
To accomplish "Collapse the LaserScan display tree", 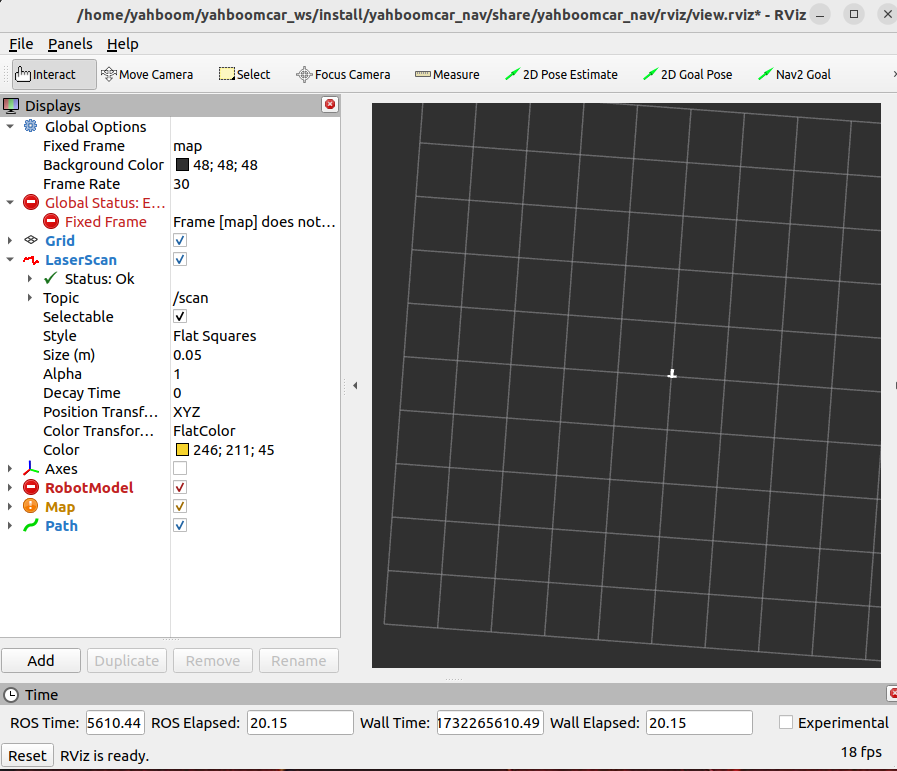I will click(10, 260).
